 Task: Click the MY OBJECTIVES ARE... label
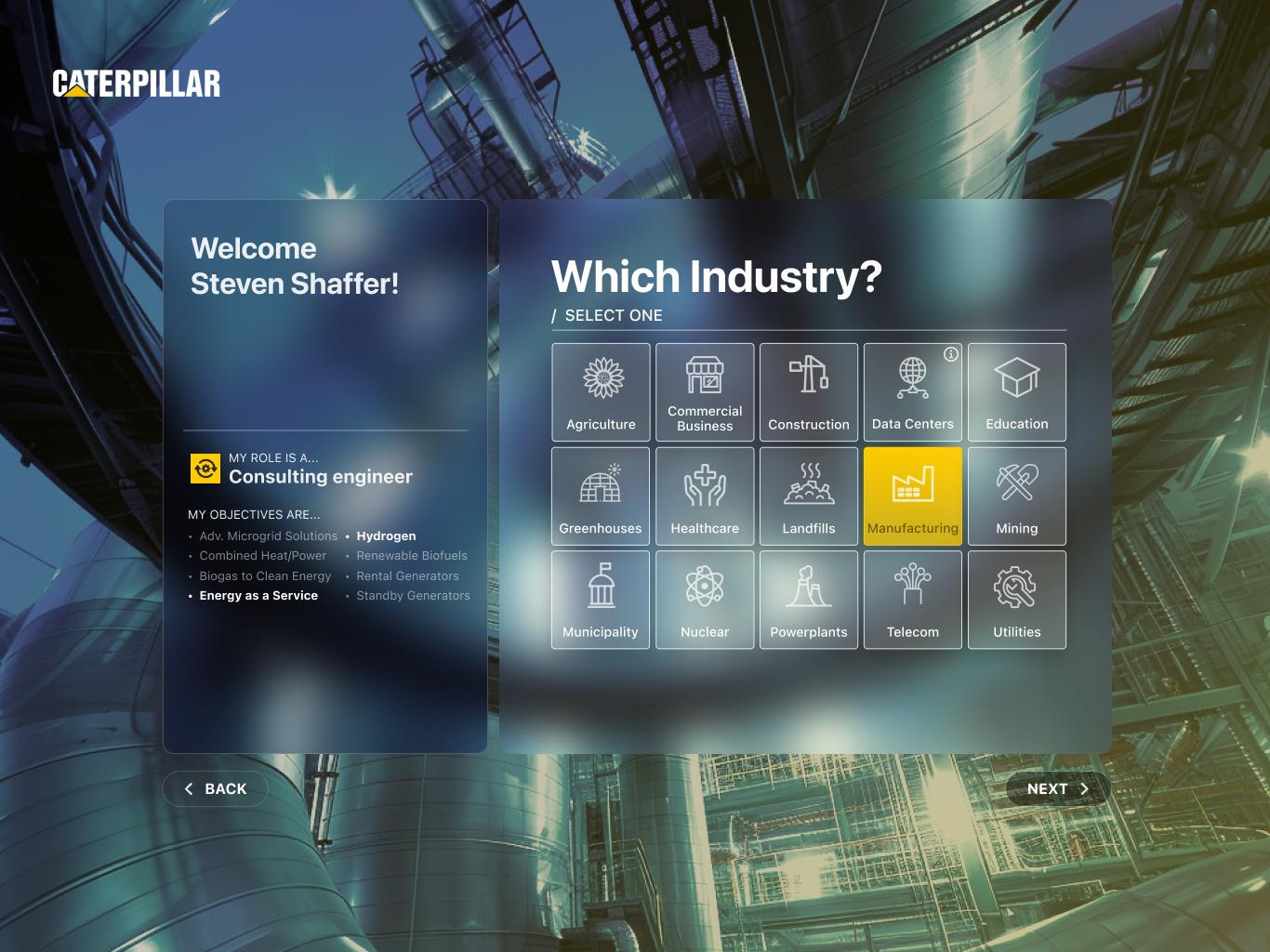pos(254,515)
